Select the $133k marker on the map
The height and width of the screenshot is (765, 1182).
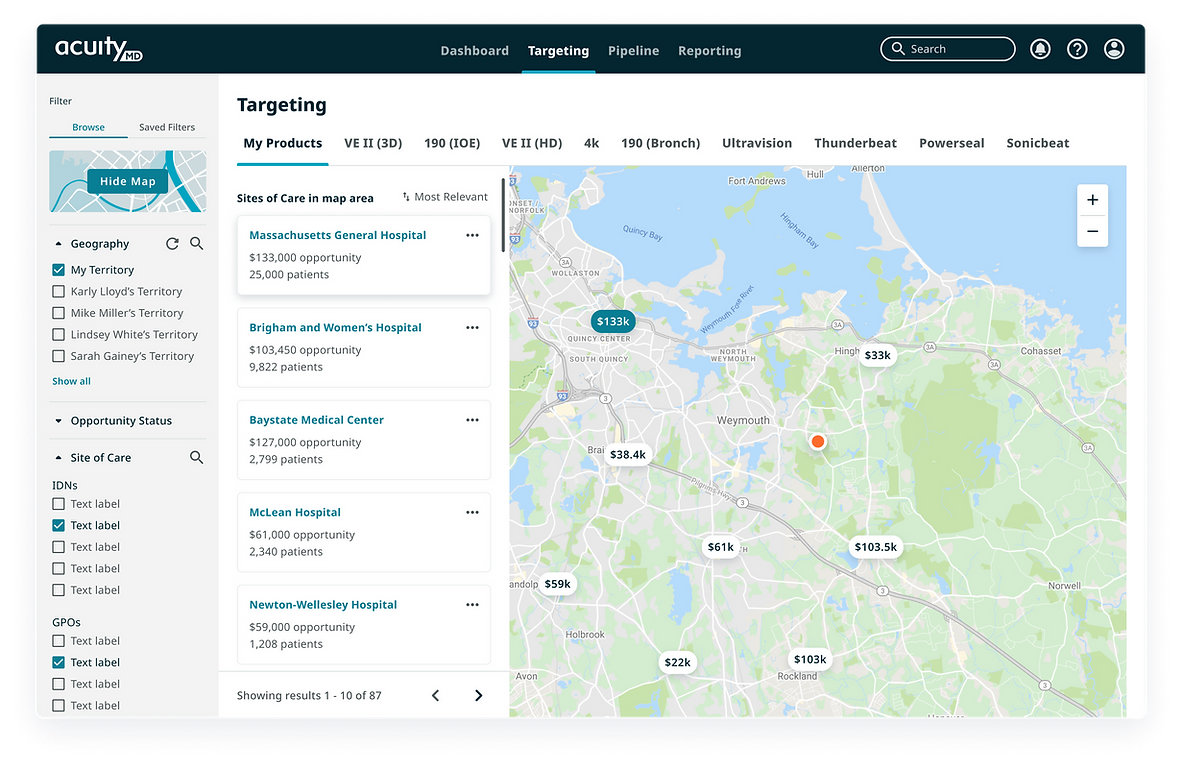(x=612, y=321)
